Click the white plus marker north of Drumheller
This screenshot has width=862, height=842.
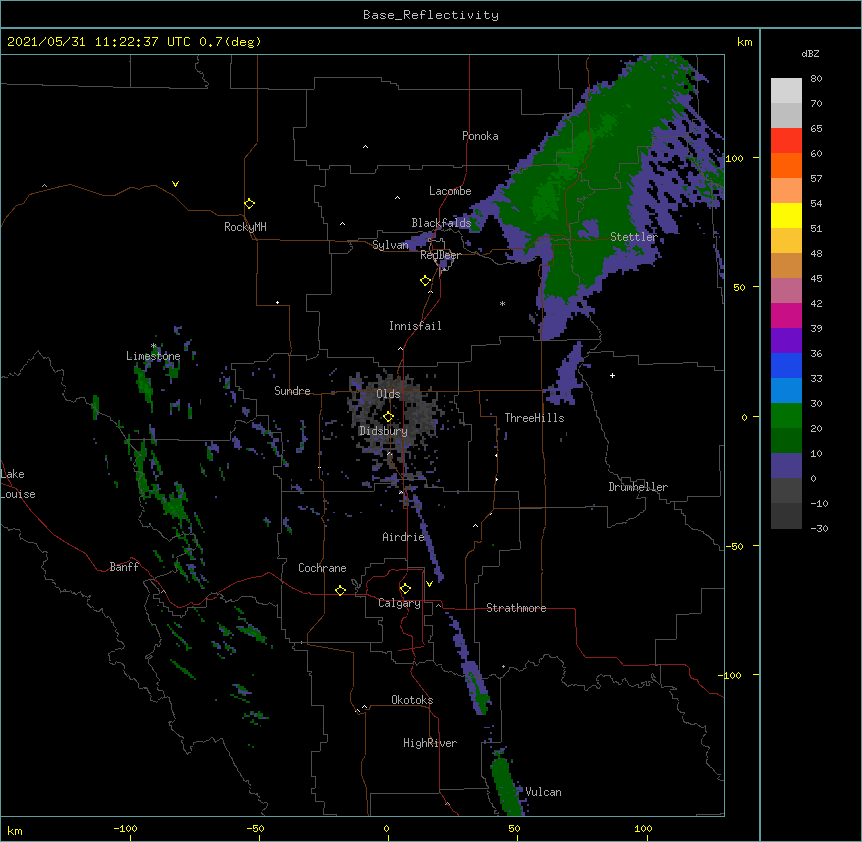pos(612,375)
